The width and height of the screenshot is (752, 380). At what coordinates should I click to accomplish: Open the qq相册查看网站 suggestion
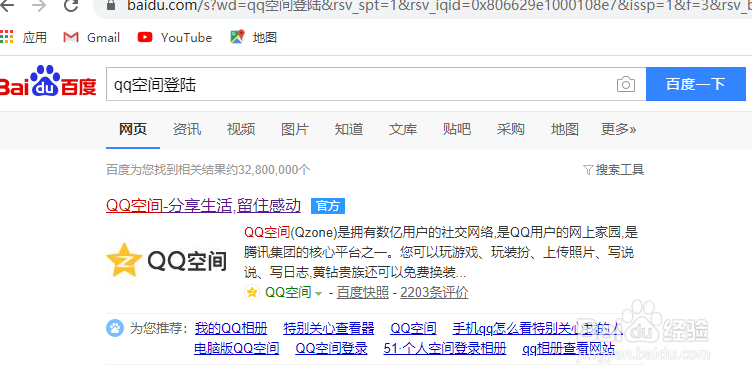pyautogui.click(x=568, y=348)
